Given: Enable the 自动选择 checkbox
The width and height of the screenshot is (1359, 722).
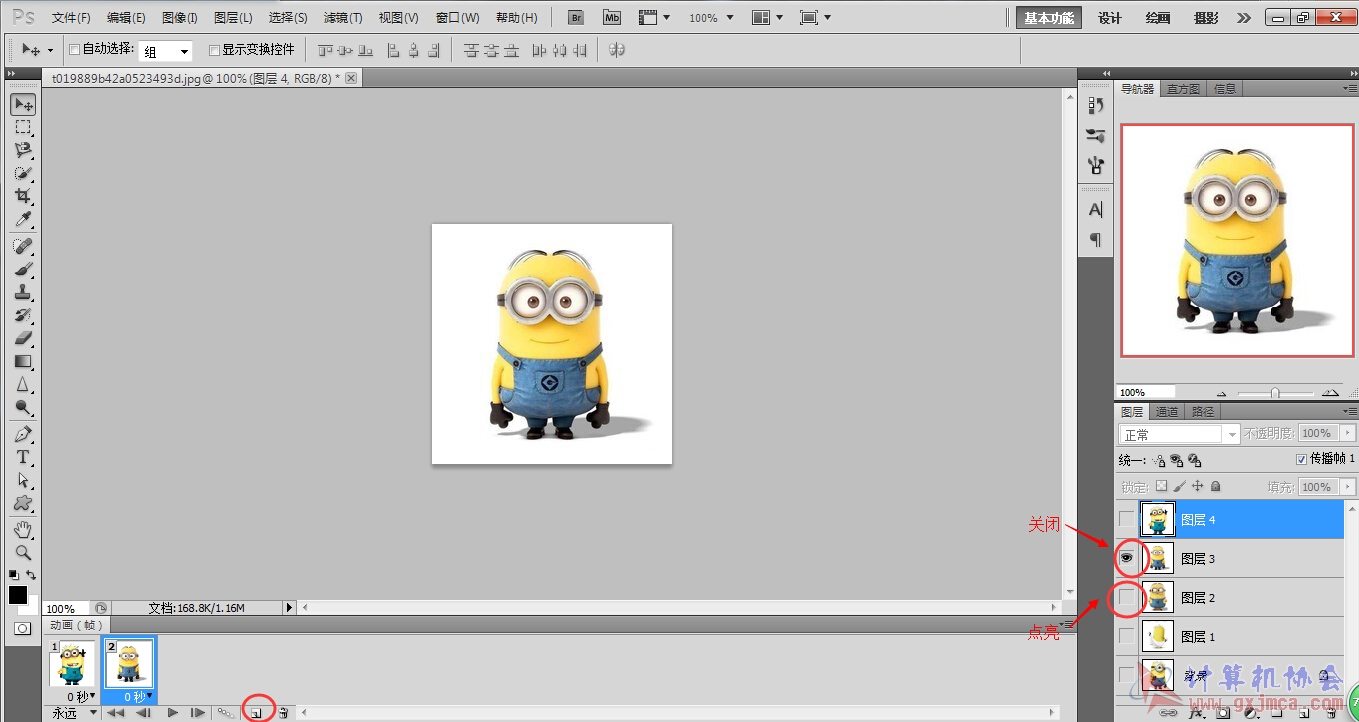Looking at the screenshot, I should tap(75, 49).
